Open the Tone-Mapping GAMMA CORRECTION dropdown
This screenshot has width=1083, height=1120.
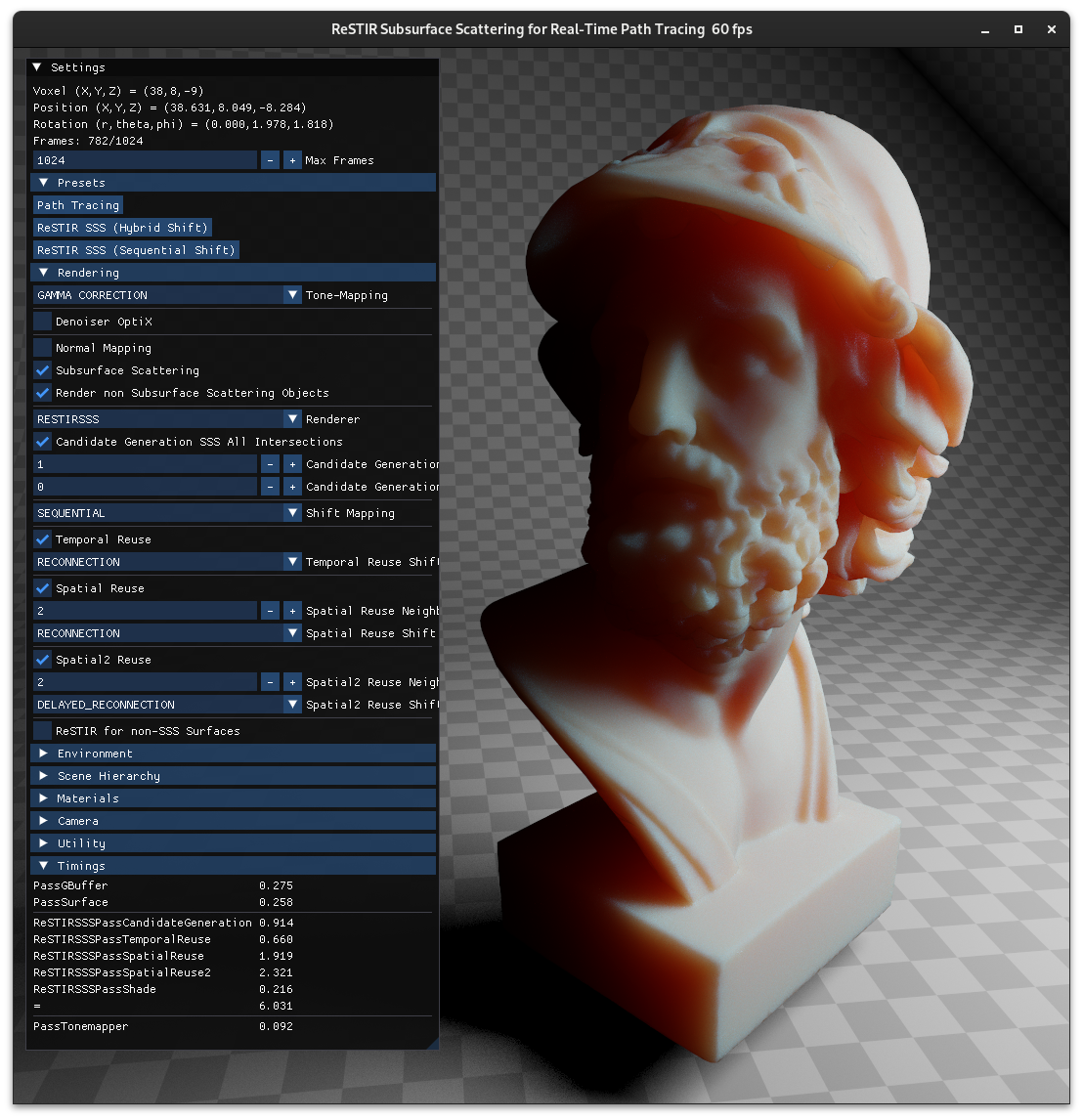167,295
